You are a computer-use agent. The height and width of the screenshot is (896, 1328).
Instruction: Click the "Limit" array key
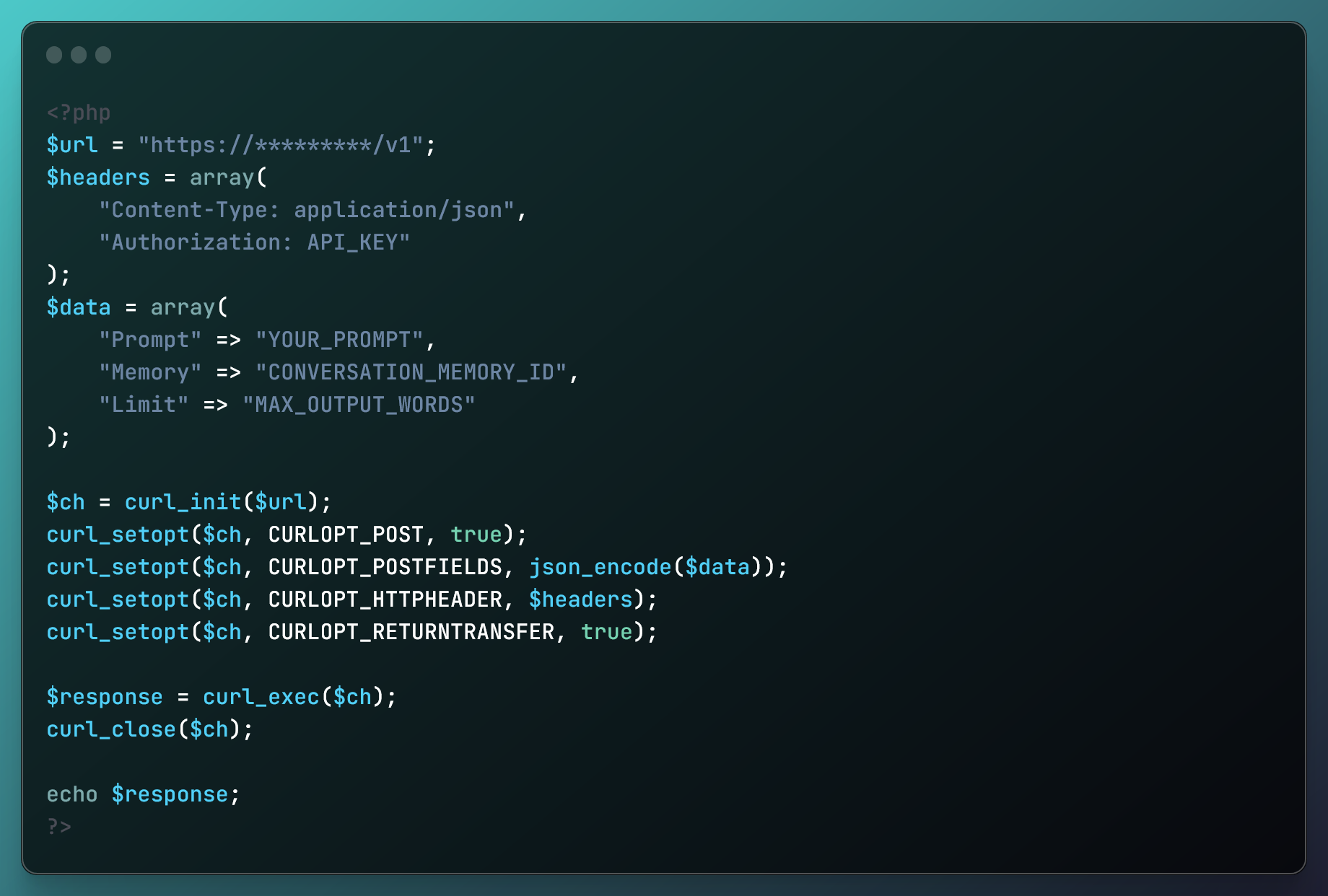click(144, 405)
